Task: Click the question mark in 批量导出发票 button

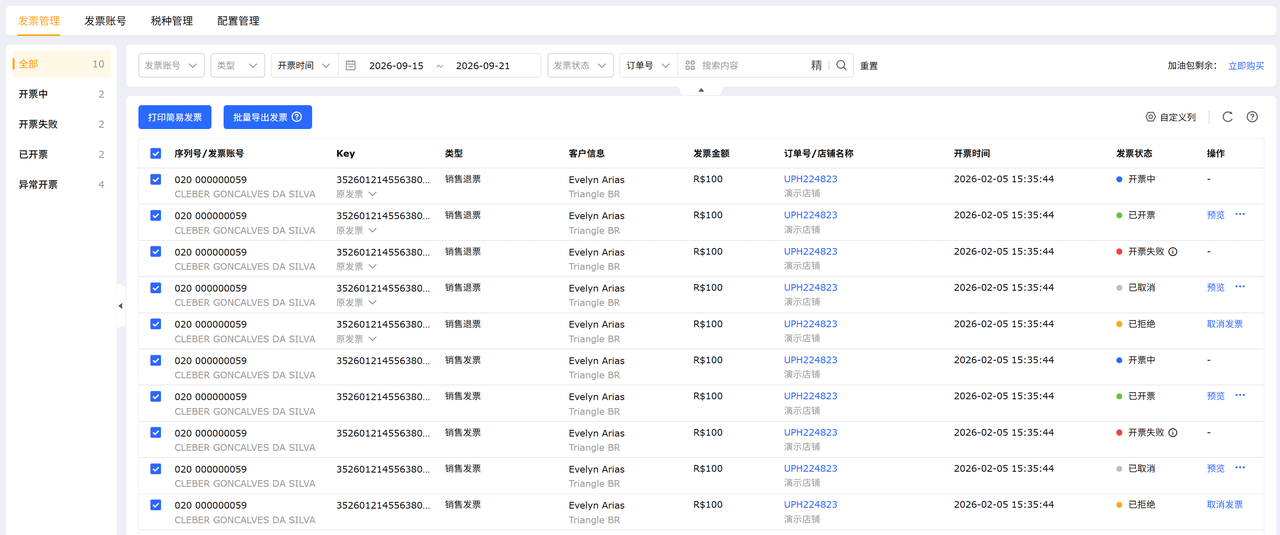Action: (297, 117)
